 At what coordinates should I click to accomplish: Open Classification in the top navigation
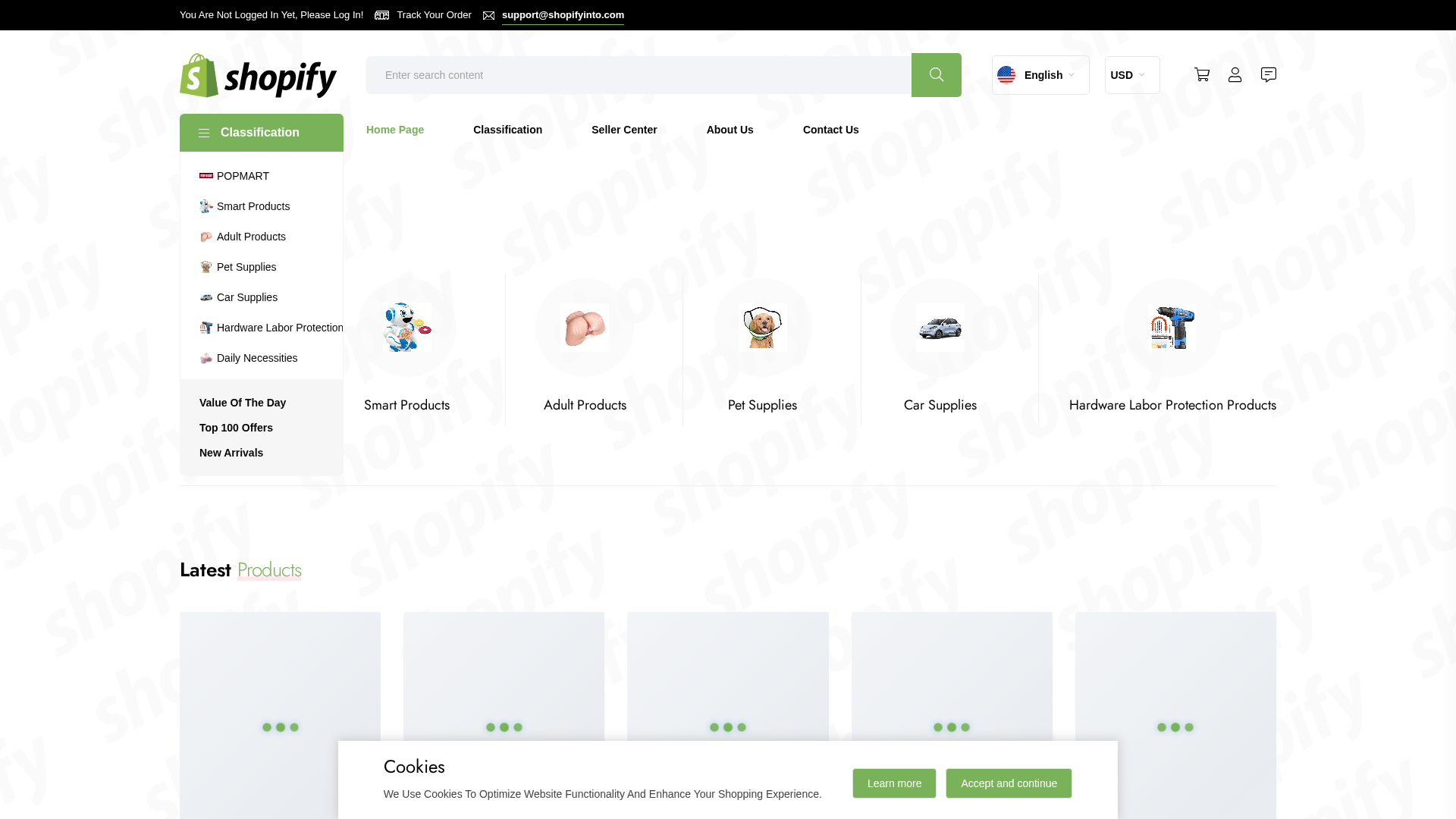pos(507,130)
